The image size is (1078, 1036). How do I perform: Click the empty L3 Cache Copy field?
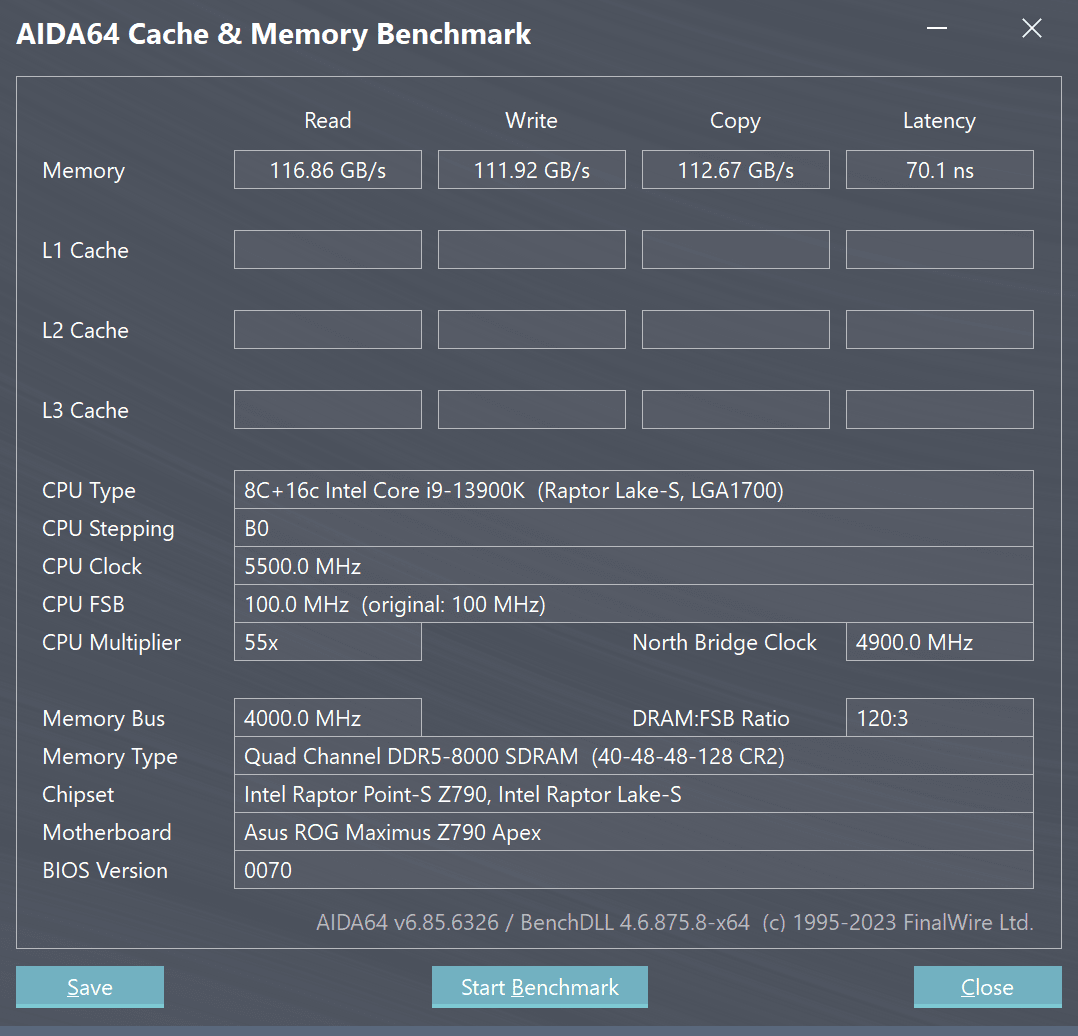pos(736,410)
